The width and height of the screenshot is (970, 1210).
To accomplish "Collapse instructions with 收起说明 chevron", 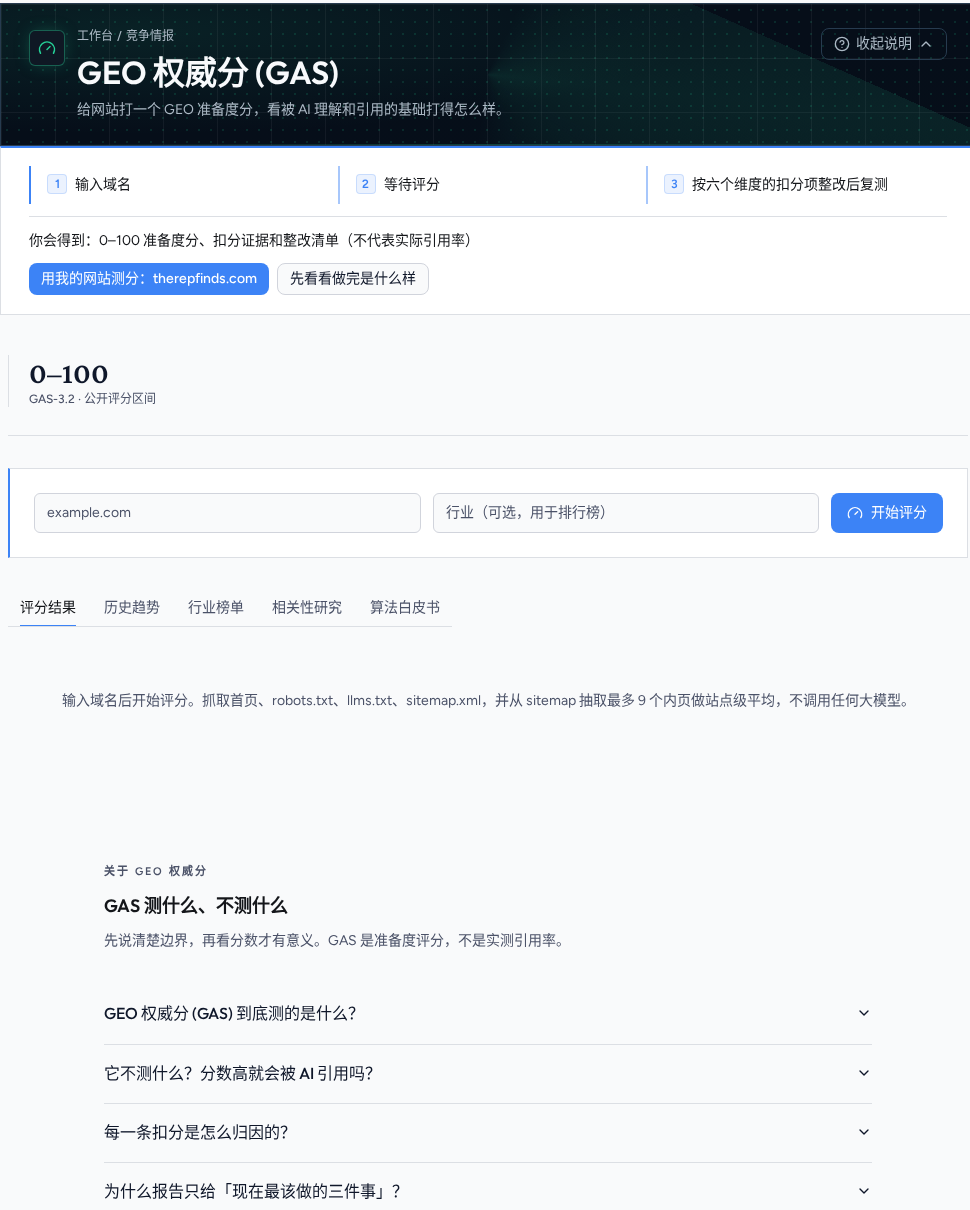I will pos(926,44).
